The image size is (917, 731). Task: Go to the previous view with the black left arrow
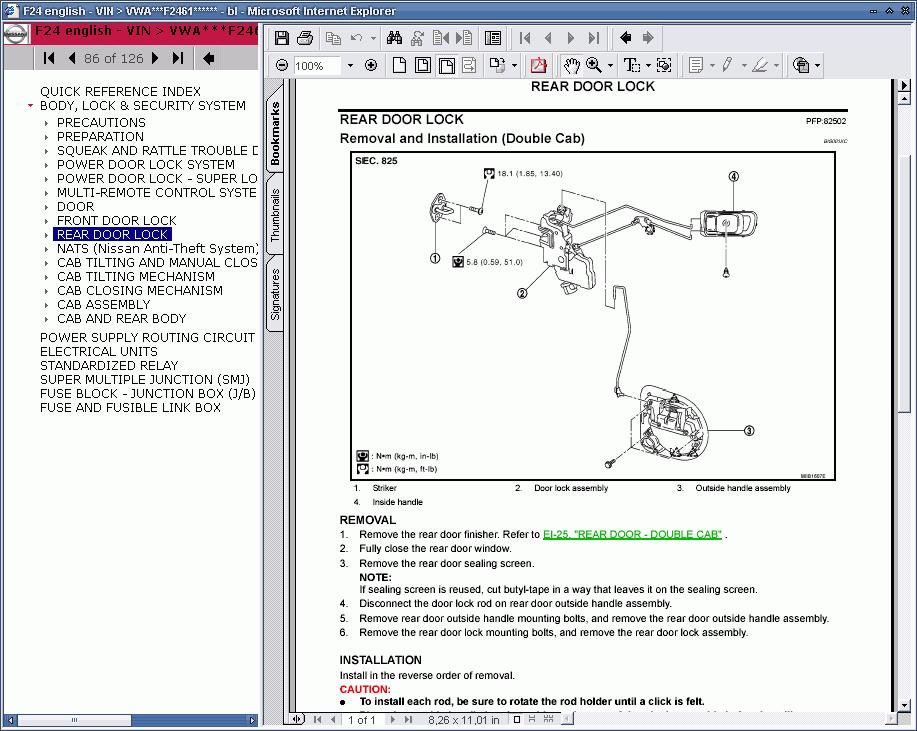625,38
